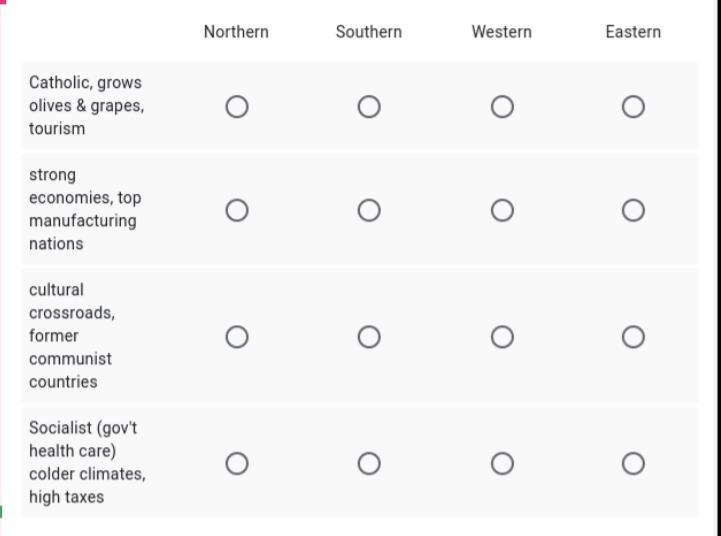
Task: Choose Southern for strong economies row
Action: coord(369,210)
